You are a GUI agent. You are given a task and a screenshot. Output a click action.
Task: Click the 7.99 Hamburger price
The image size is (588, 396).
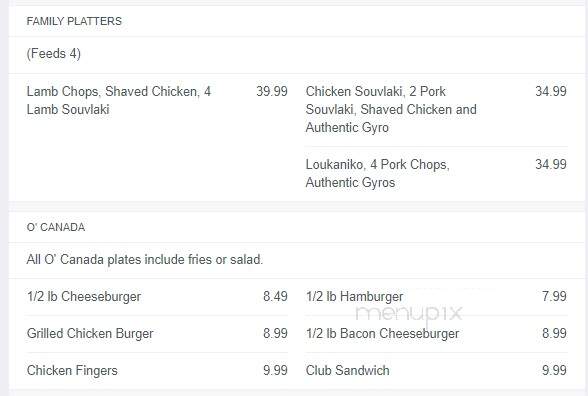(554, 297)
